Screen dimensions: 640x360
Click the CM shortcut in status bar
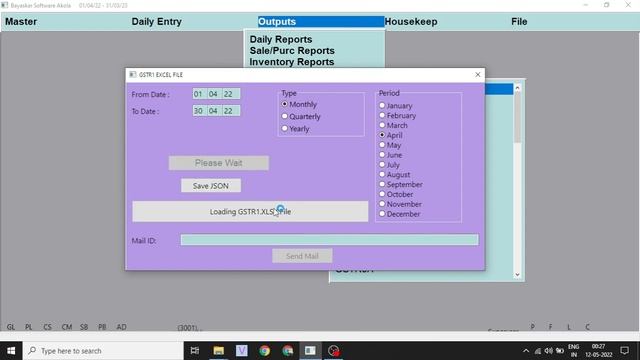coord(67,327)
